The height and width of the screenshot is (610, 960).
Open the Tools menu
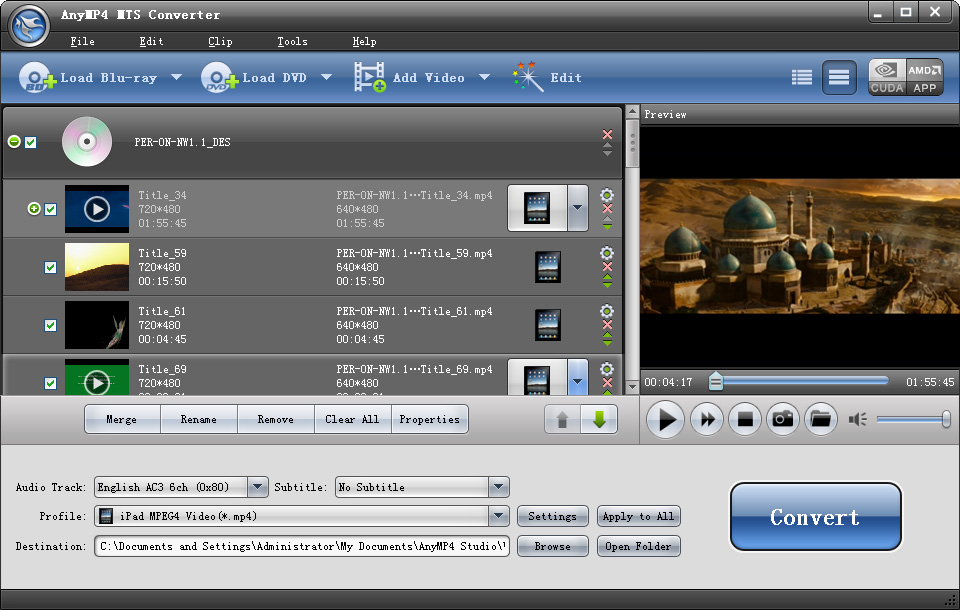pyautogui.click(x=292, y=41)
